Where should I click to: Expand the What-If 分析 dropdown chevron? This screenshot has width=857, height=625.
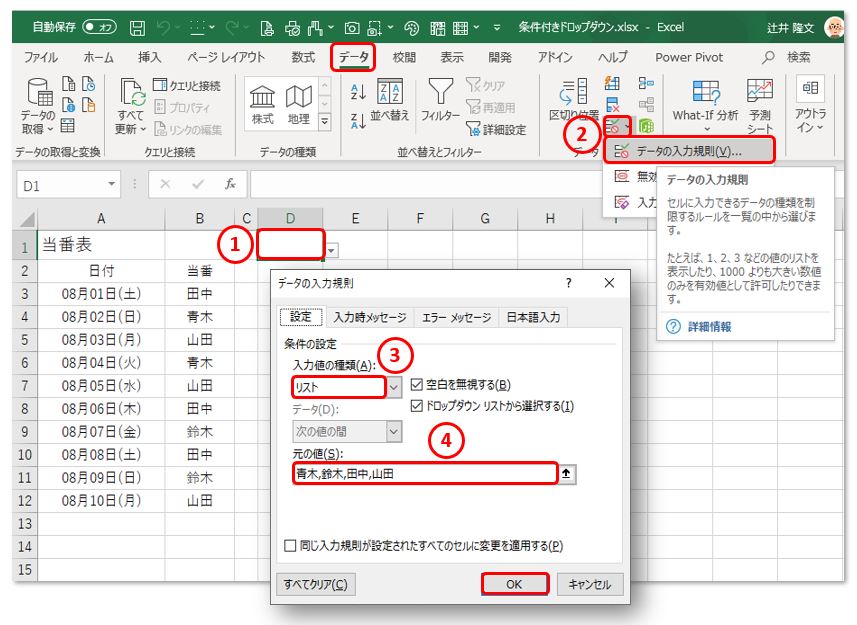[707, 129]
